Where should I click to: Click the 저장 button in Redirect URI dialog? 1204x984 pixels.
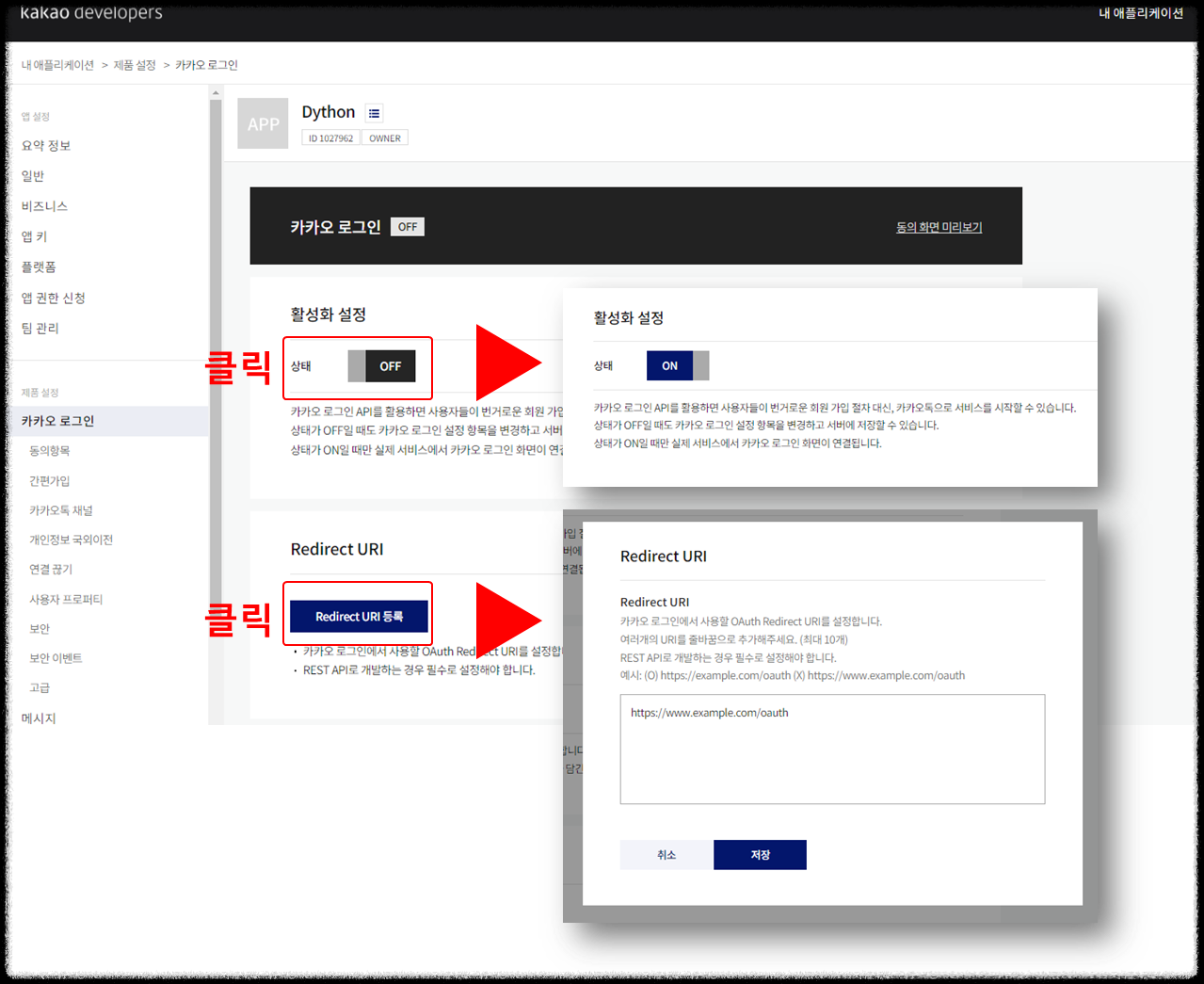click(760, 854)
